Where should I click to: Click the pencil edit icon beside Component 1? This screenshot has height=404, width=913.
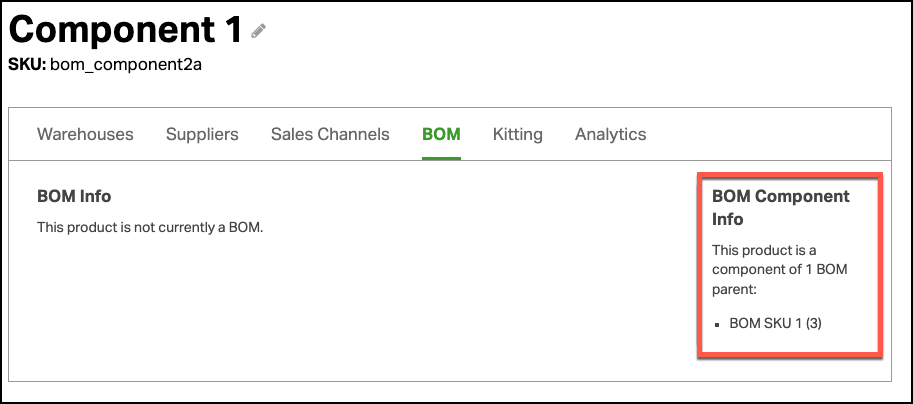point(259,31)
